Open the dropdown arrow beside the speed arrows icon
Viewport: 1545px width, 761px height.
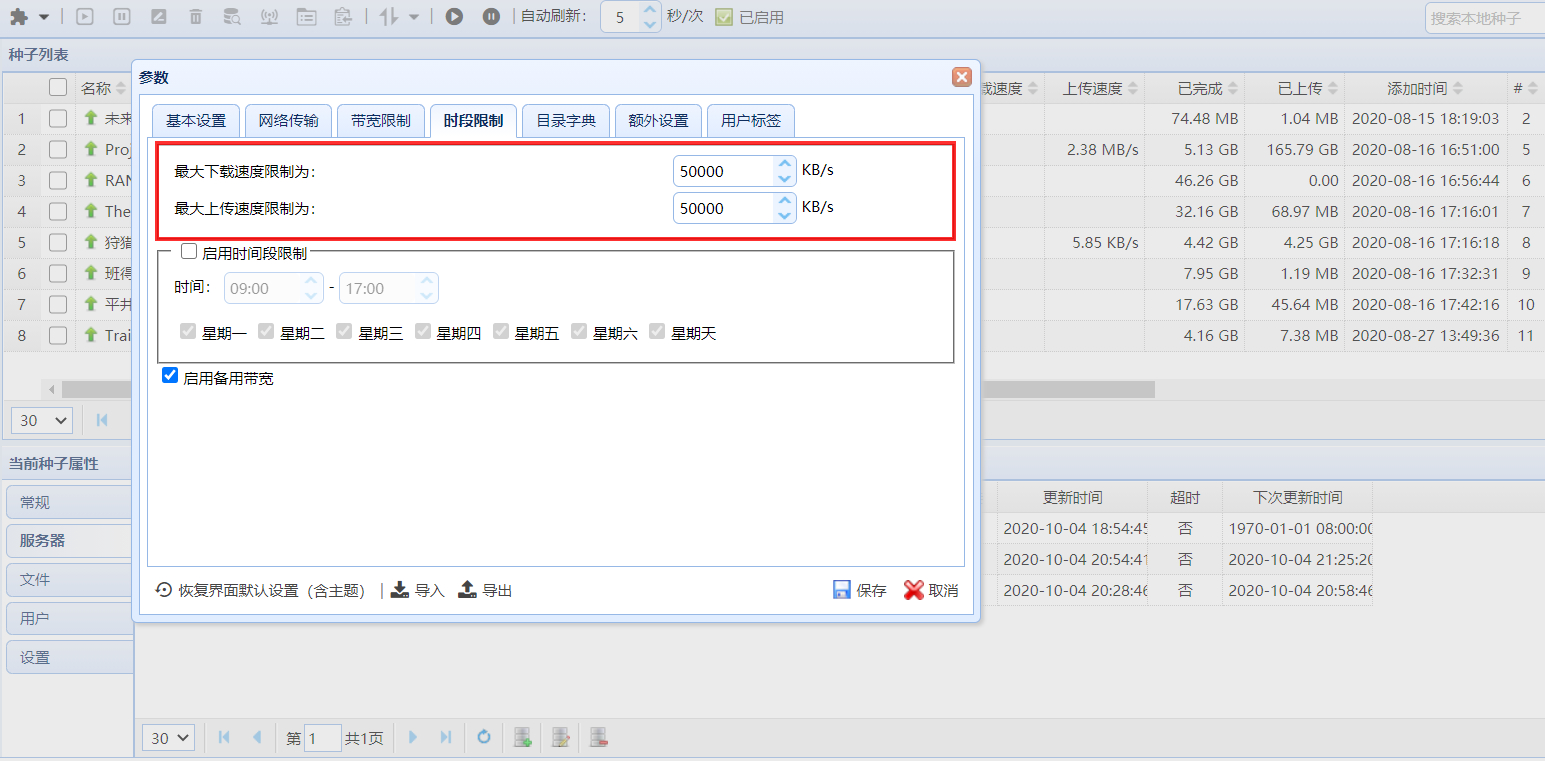[x=414, y=17]
